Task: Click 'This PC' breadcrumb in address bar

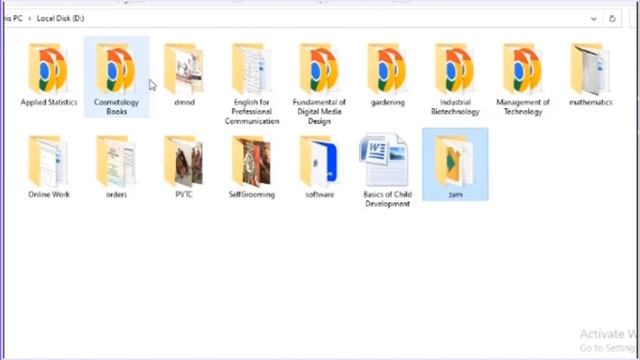Action: [12, 18]
